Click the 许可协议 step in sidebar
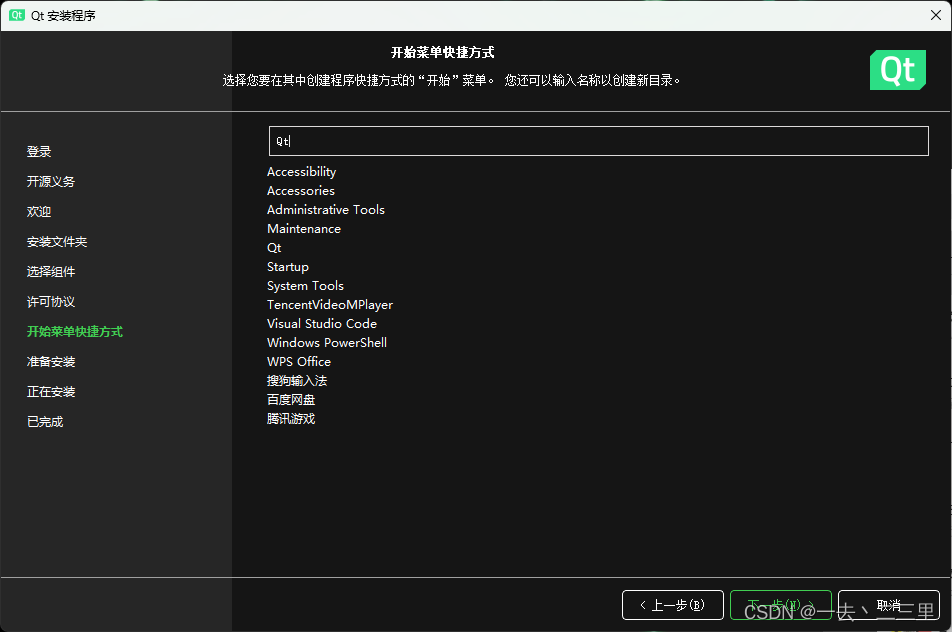The image size is (952, 632). click(x=51, y=302)
